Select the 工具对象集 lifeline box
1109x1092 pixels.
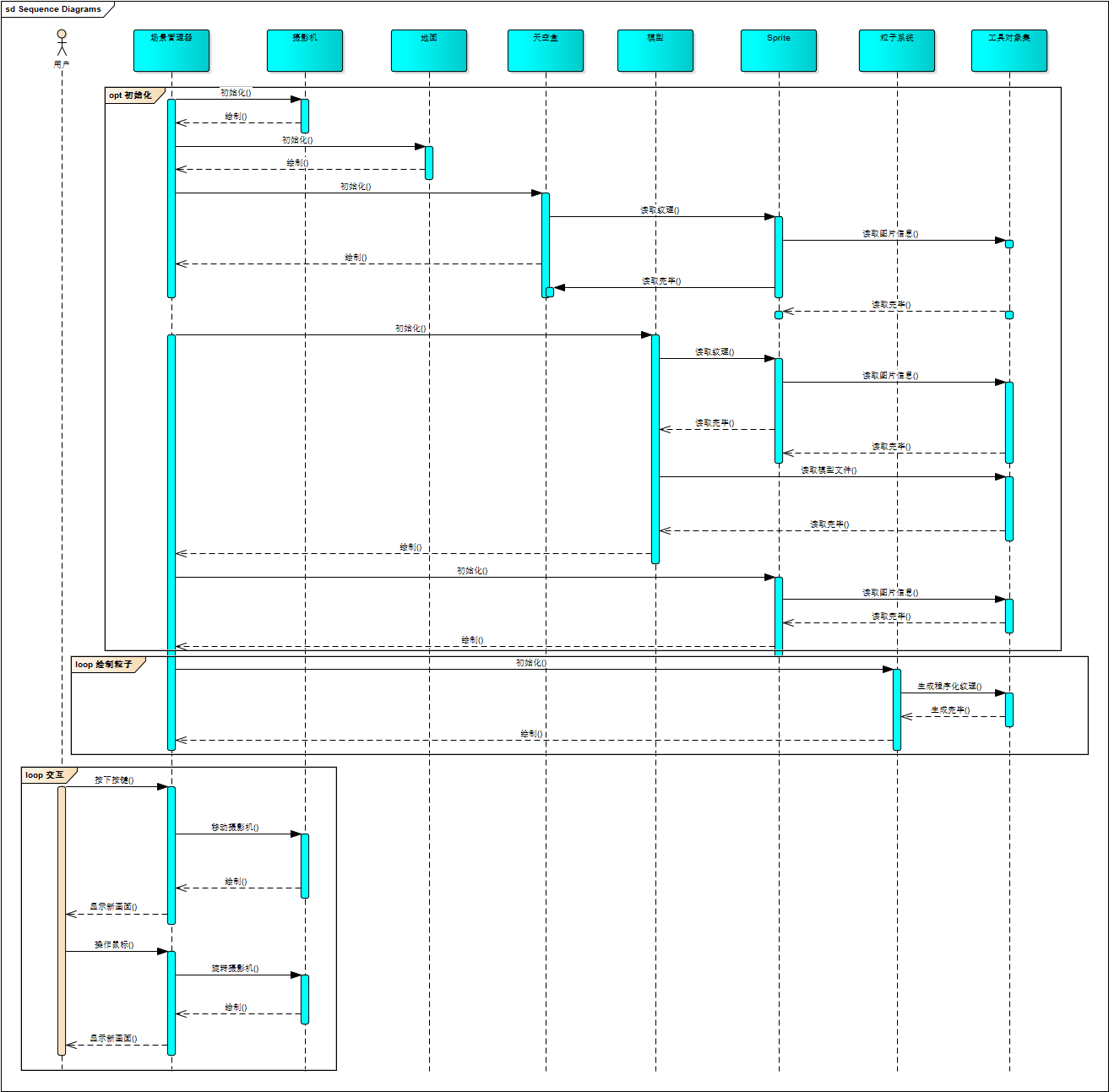1009,51
